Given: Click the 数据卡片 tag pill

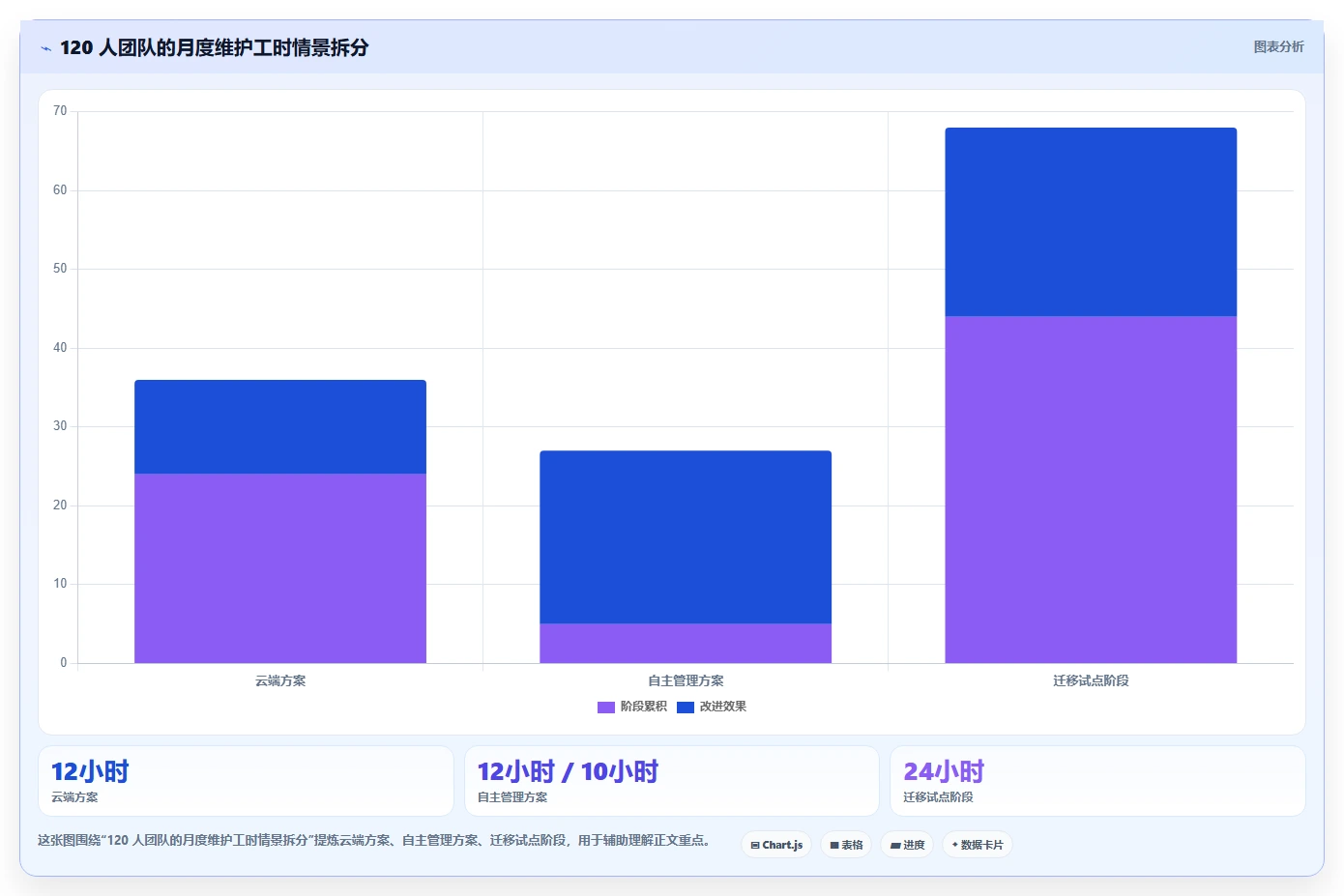Looking at the screenshot, I should click(978, 845).
